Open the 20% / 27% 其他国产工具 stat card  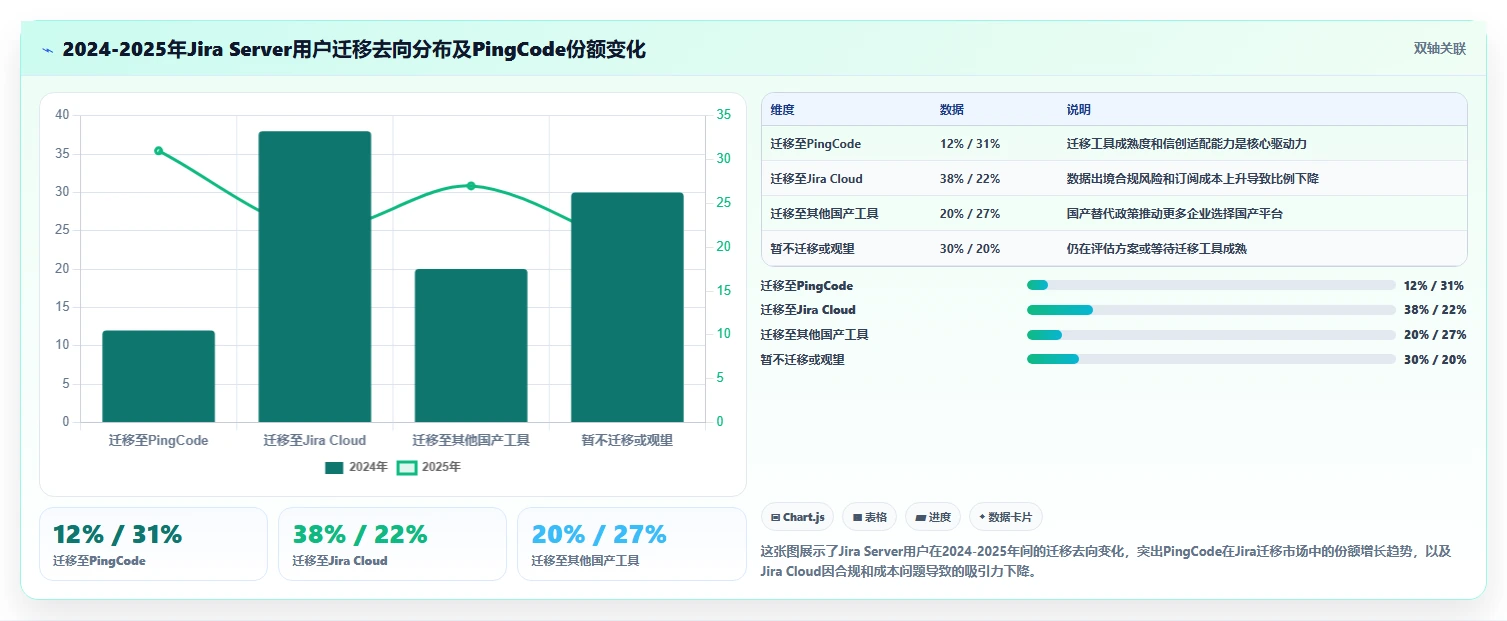pyautogui.click(x=632, y=544)
